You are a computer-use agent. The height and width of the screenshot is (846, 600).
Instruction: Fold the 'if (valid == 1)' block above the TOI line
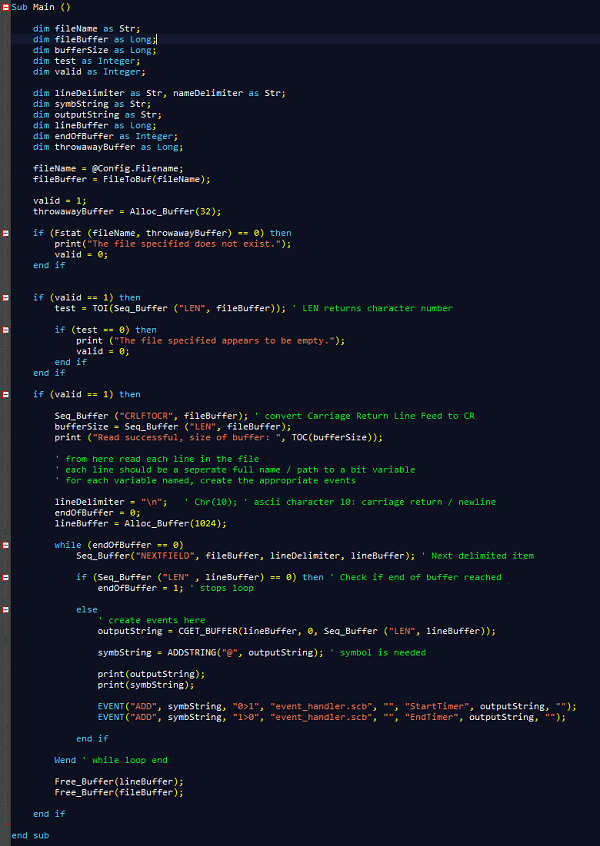click(6, 297)
